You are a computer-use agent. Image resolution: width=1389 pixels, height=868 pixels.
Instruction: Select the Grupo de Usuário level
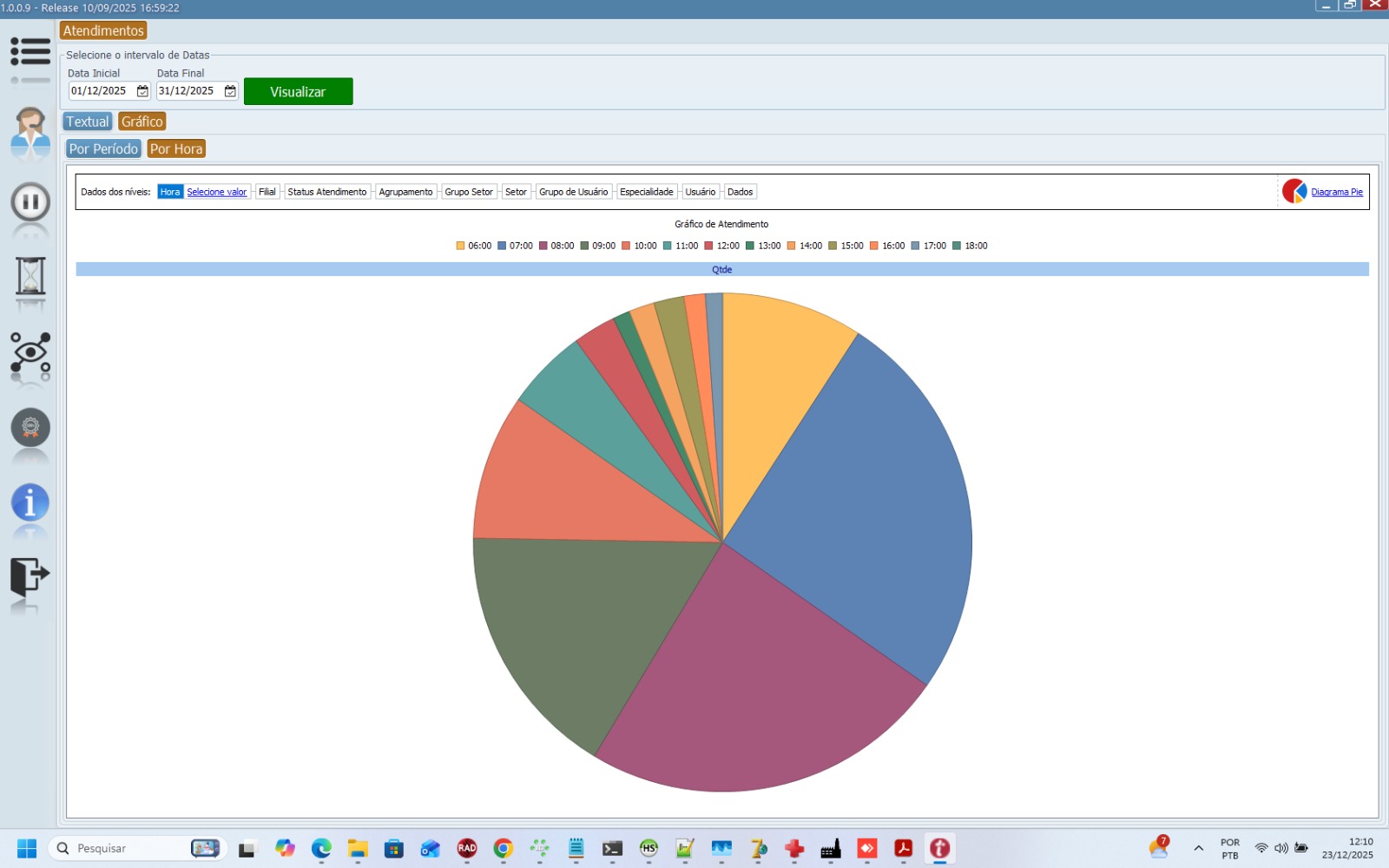coord(573,192)
